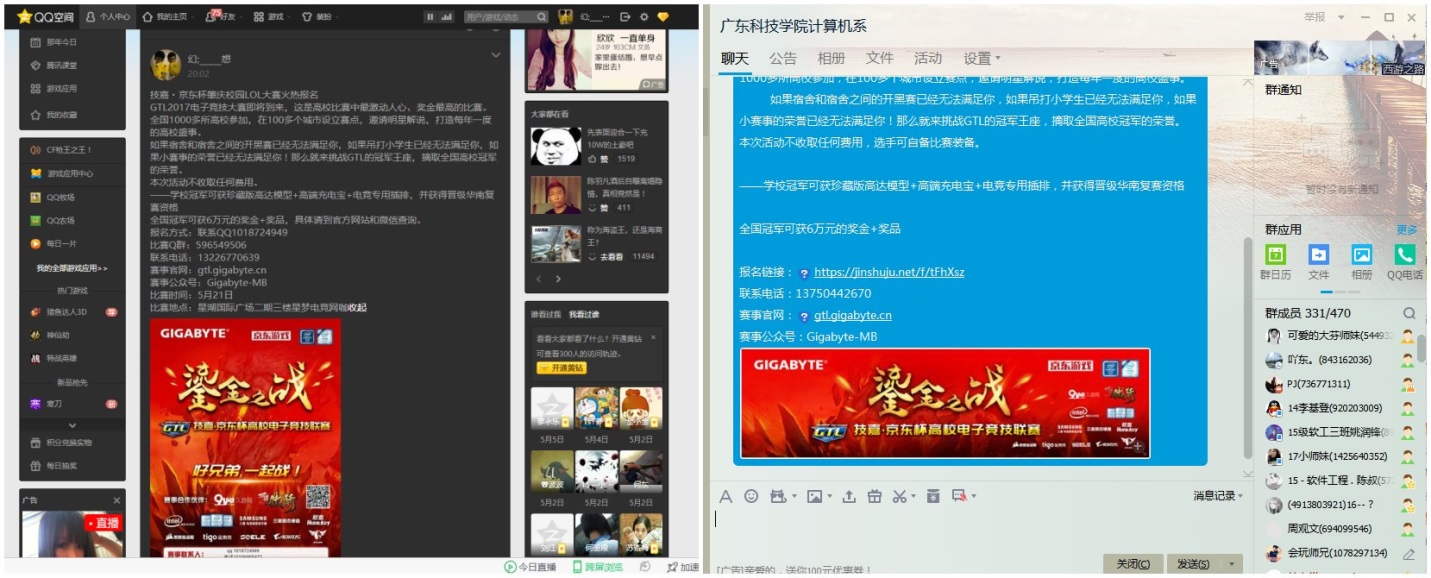Open 积分兑换实物 in the sidebar
1431x578 pixels.
[61, 442]
